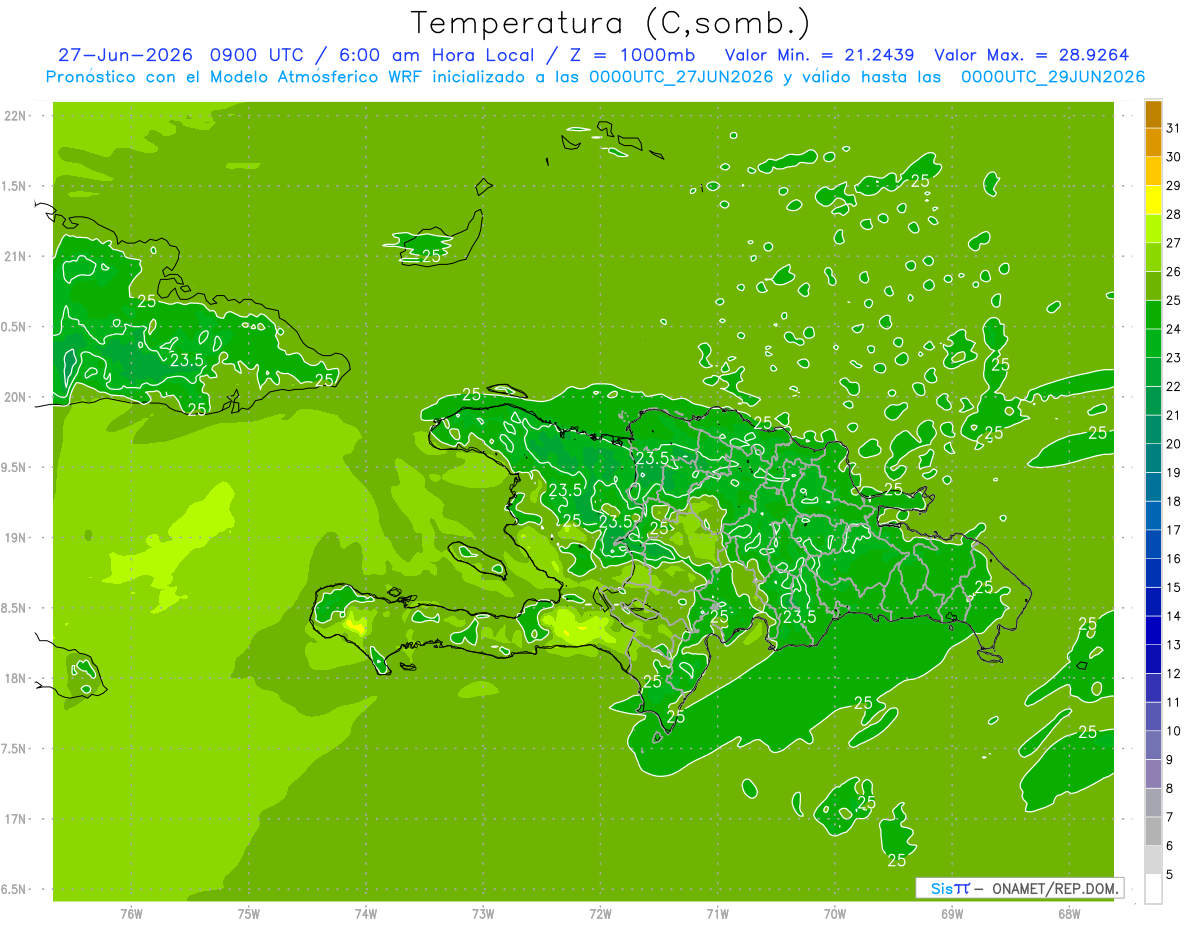Pick the teal swatch between 19 and 20

pos(1153,458)
